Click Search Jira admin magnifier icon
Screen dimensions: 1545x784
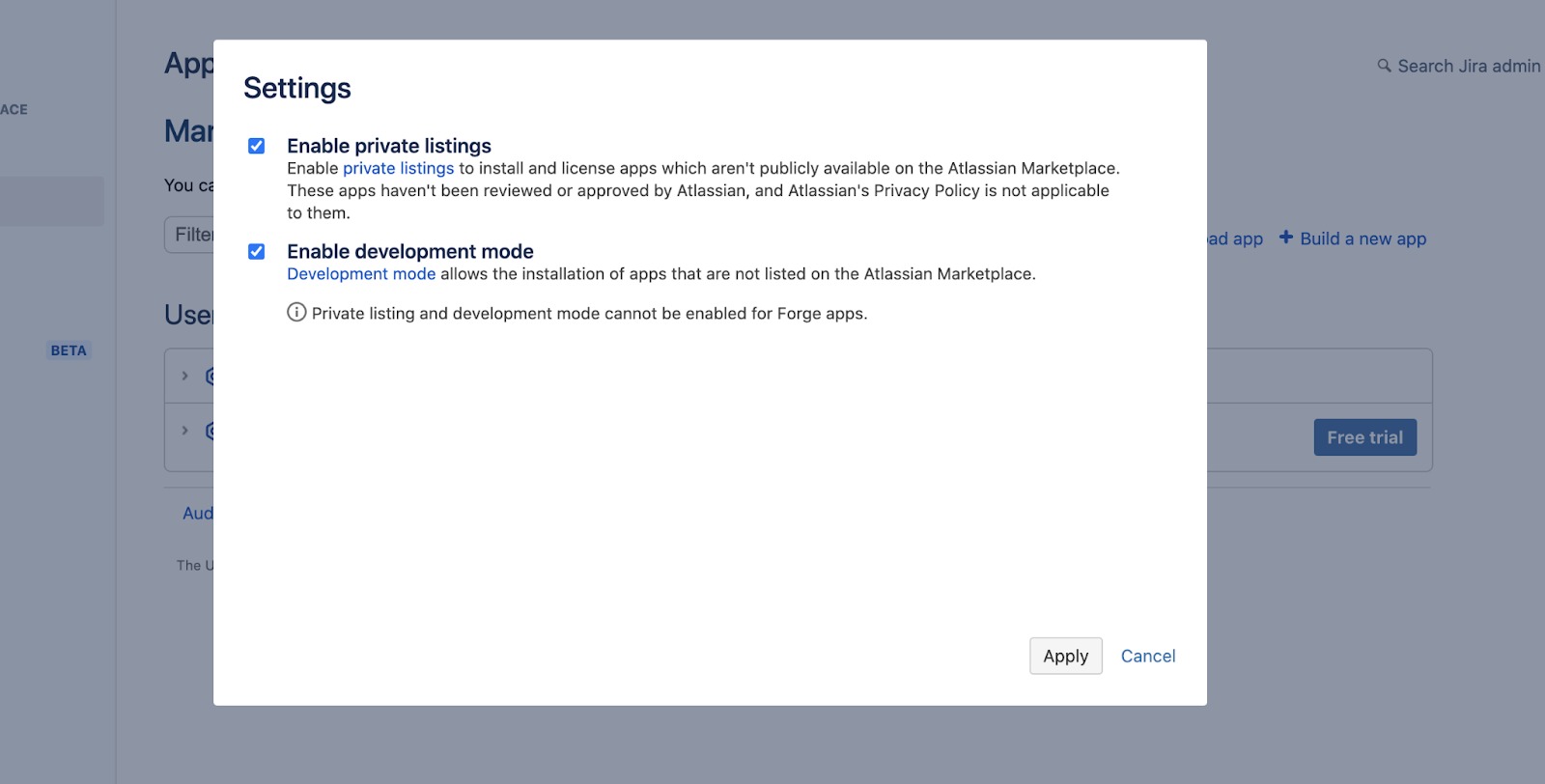[1384, 66]
